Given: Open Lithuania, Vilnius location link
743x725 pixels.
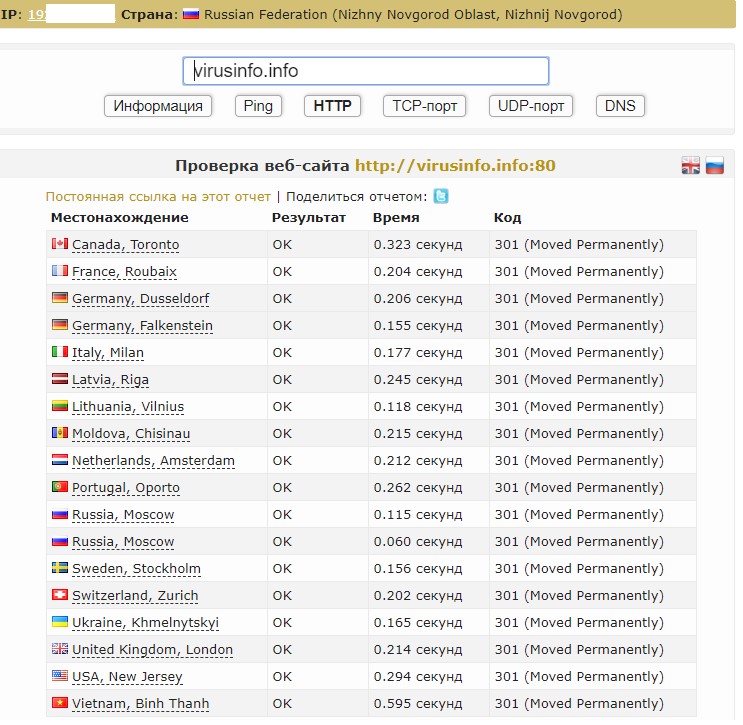Looking at the screenshot, I should pyautogui.click(x=128, y=407).
